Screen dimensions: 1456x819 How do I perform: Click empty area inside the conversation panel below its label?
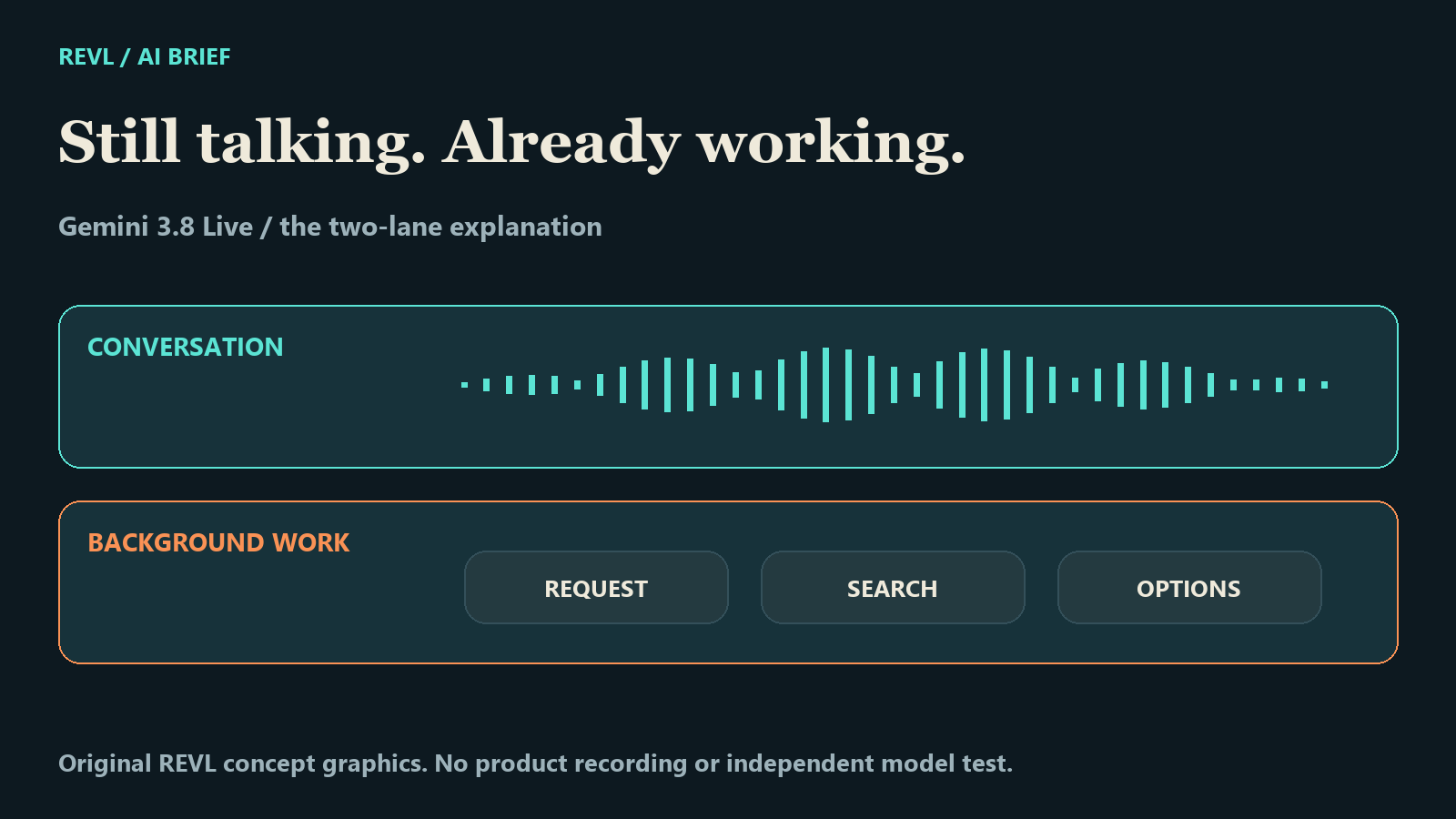[227, 419]
